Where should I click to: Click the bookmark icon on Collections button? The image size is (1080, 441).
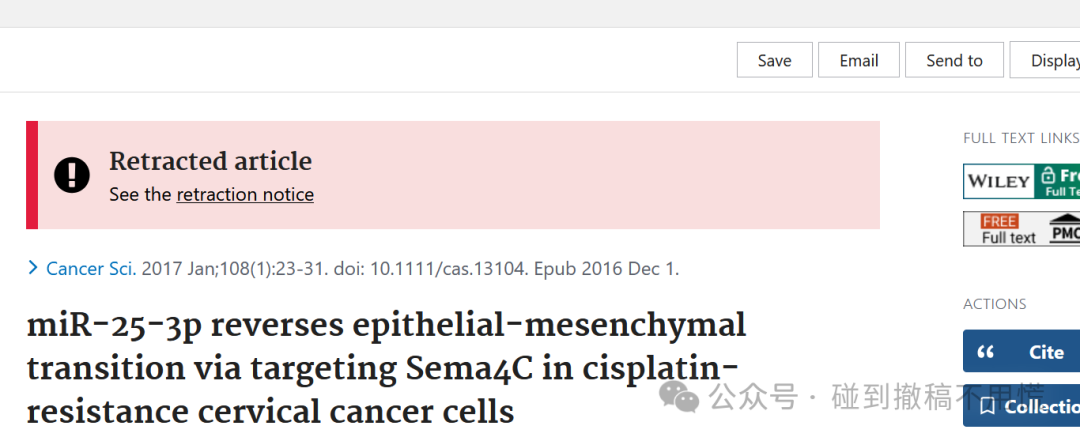987,407
